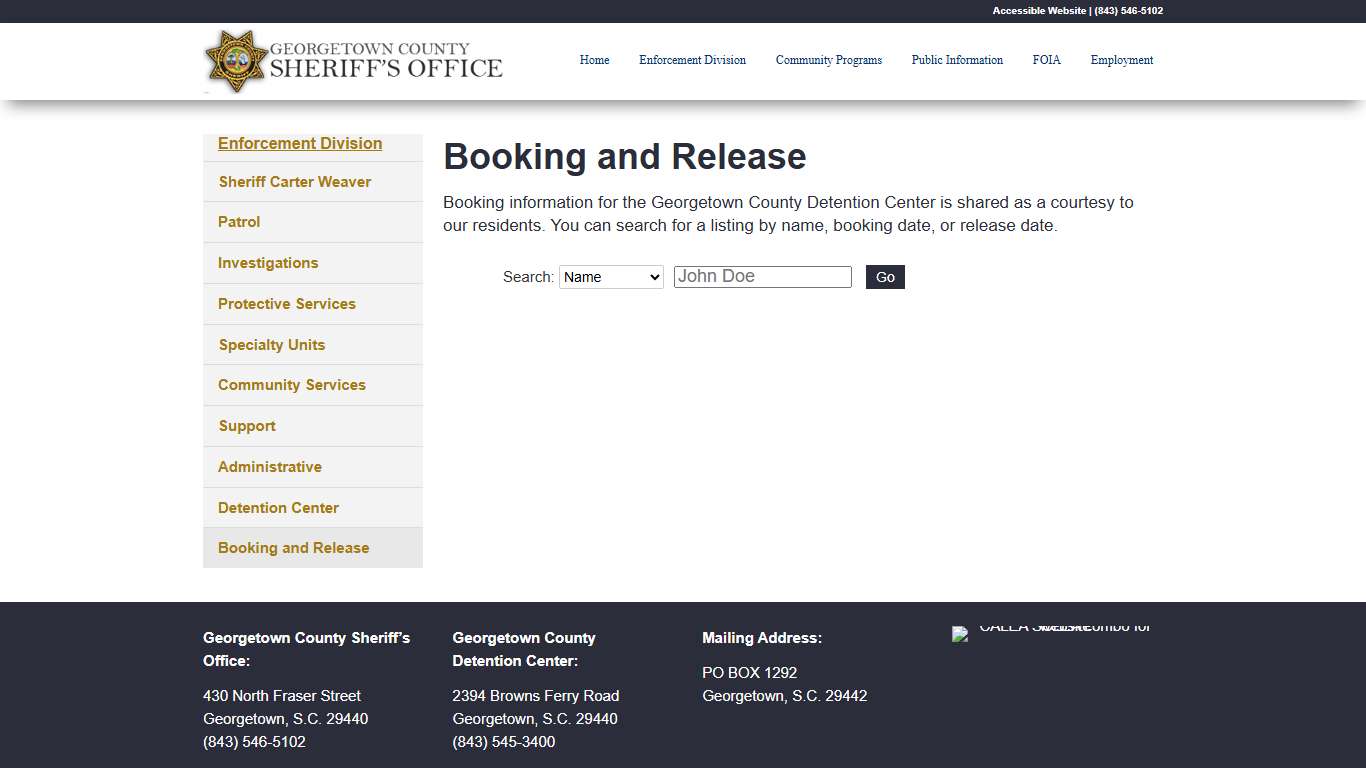Open the Home menu item
Viewport: 1366px width, 768px height.
tap(594, 60)
